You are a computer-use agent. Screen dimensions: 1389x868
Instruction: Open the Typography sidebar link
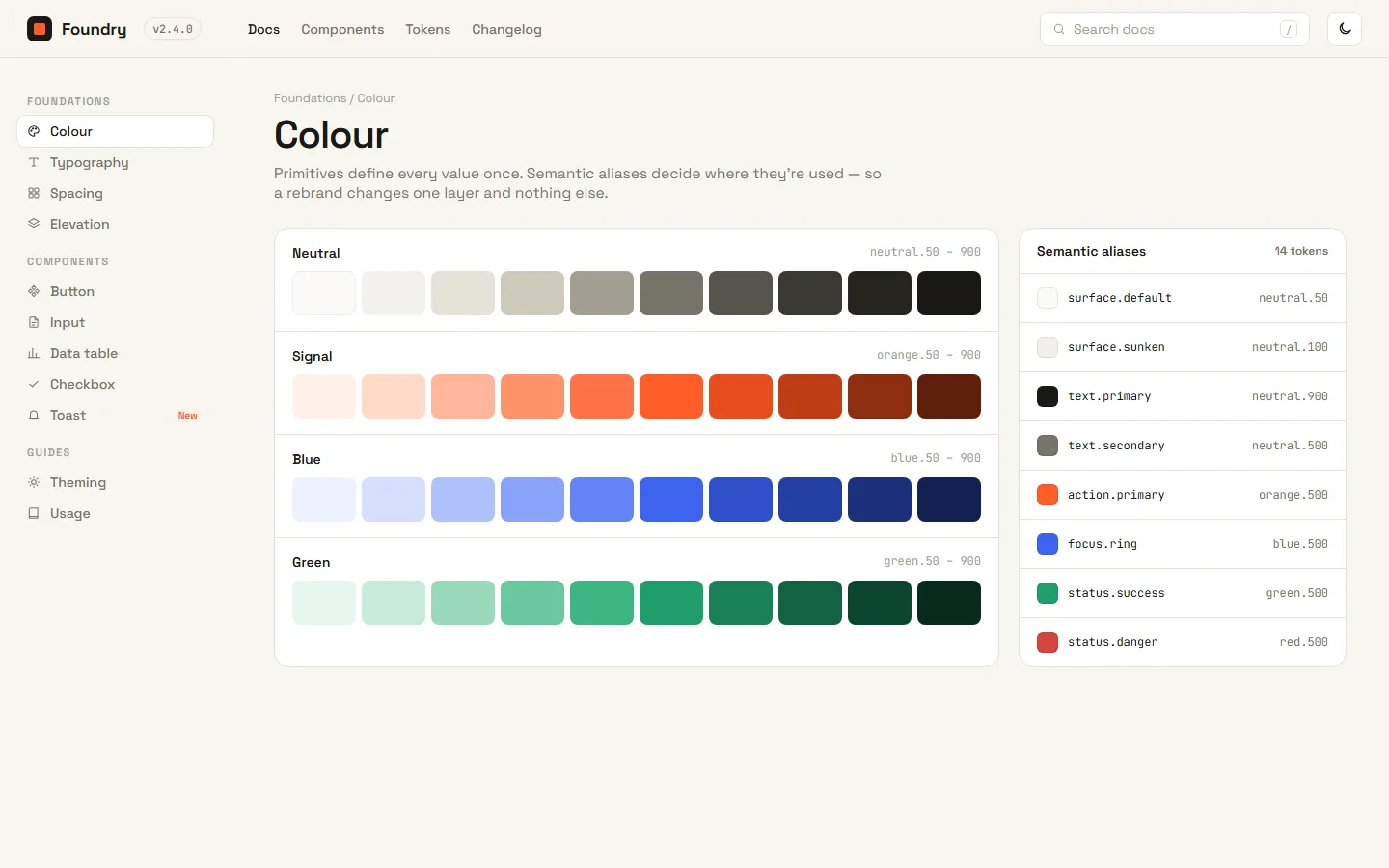point(116,162)
